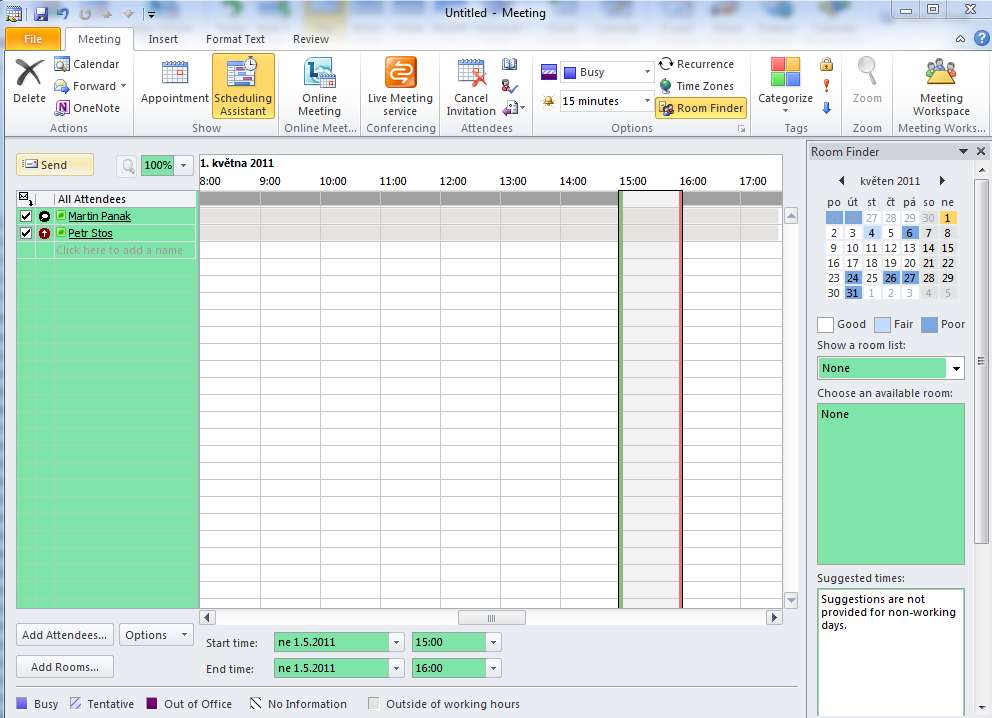This screenshot has height=718, width=992.
Task: Expand the 100% zoom dropdown
Action: point(183,166)
